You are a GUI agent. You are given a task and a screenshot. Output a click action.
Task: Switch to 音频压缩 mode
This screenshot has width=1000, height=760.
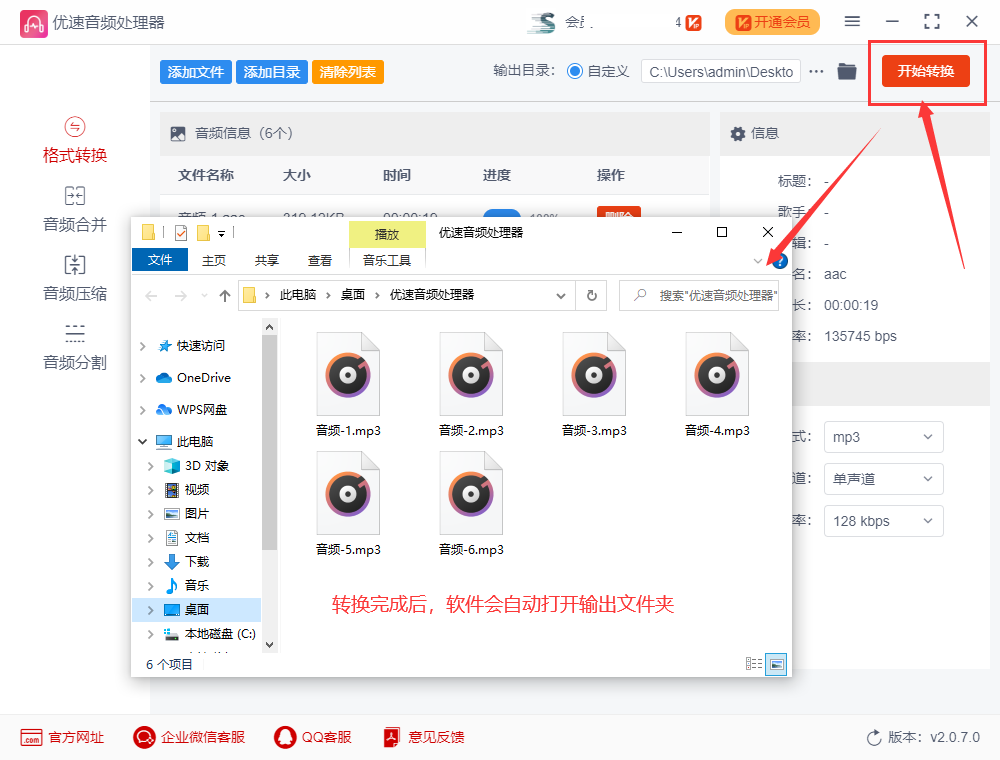click(x=74, y=276)
